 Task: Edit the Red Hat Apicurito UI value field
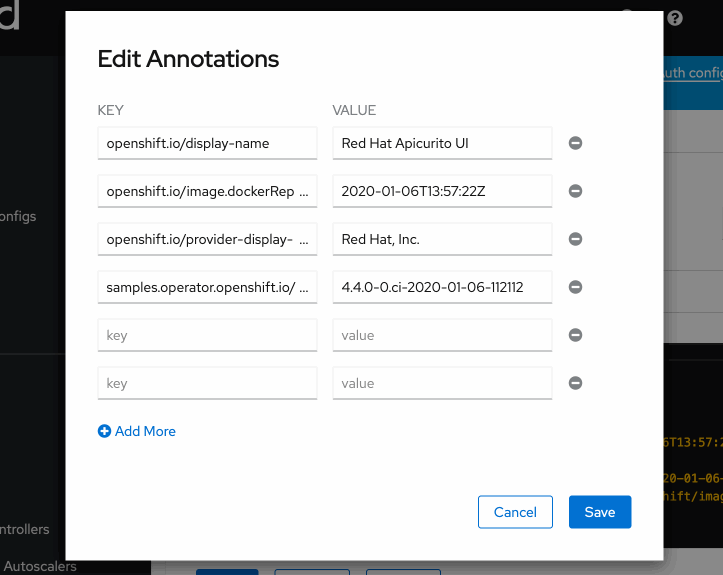tap(442, 143)
